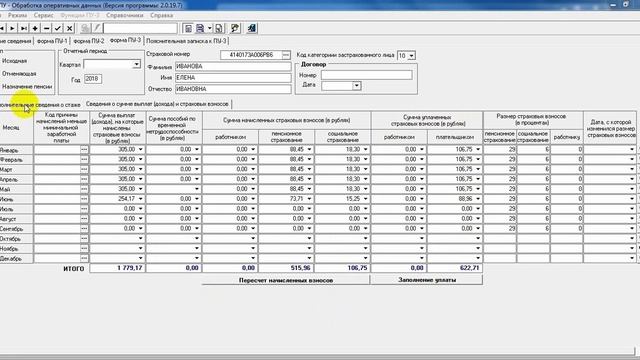Expand the Квартал dropdown
This screenshot has width=640, height=360.
click(136, 64)
